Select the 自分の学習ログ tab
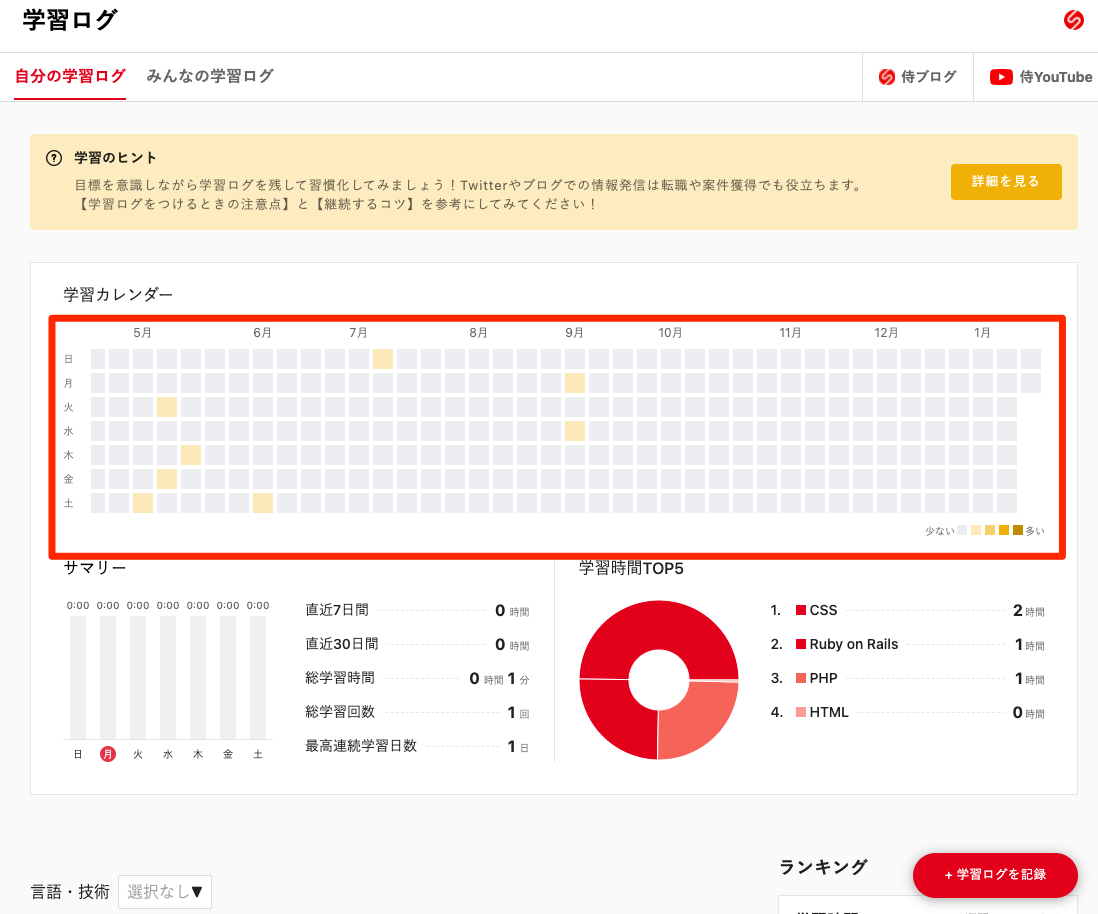The width and height of the screenshot is (1098, 914). pos(68,76)
